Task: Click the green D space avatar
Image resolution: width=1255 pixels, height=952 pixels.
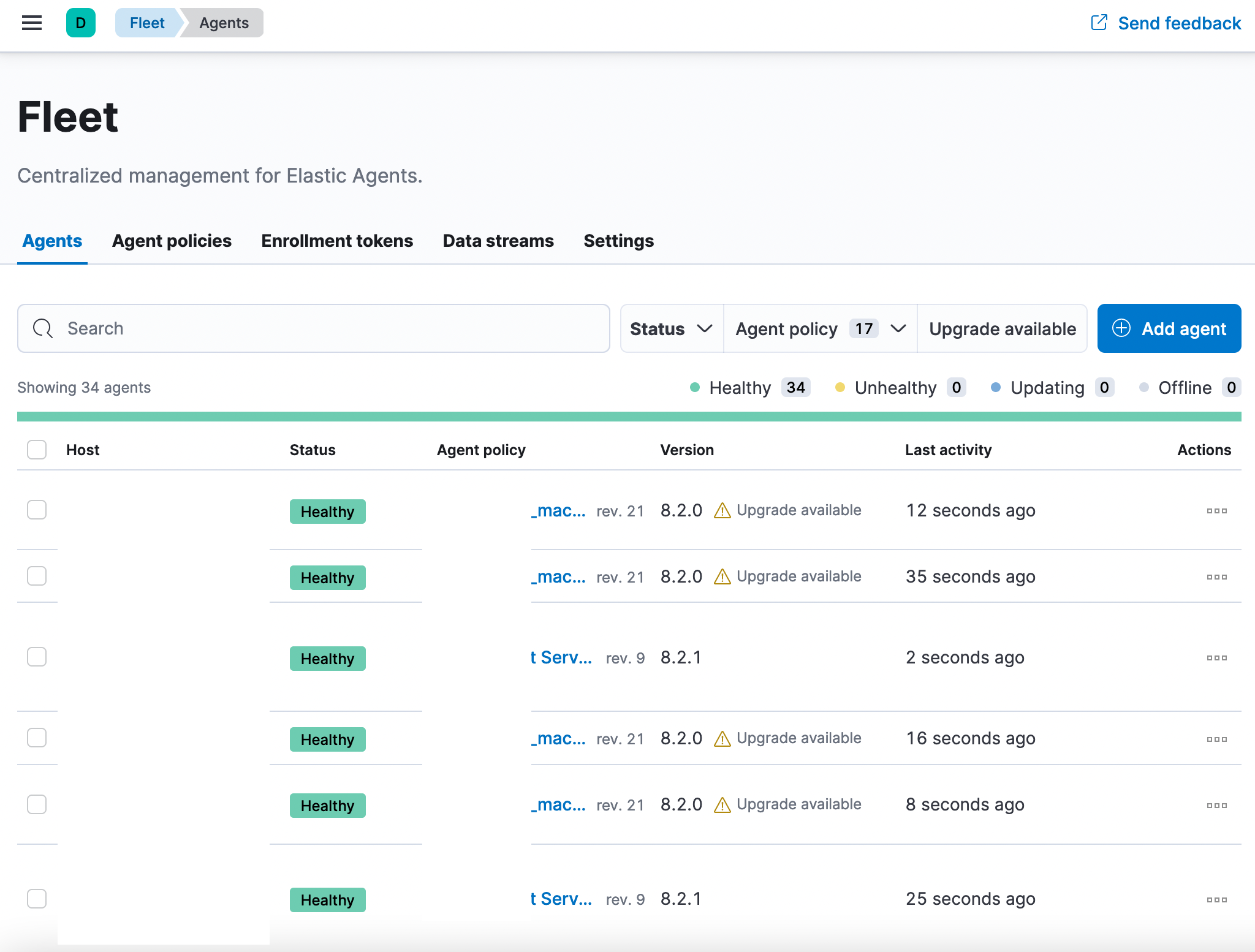Action: coord(81,23)
